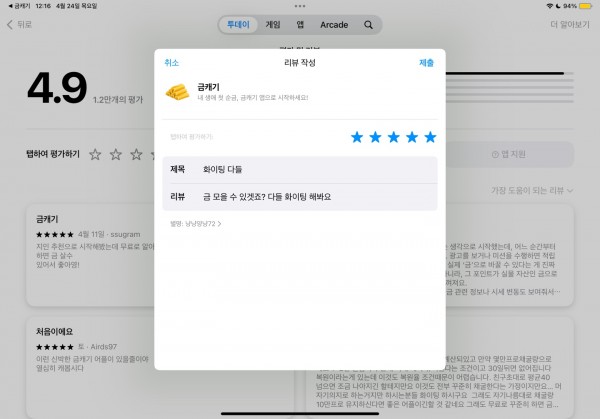Set the fifth blue rating star
The height and width of the screenshot is (419, 600).
pyautogui.click(x=430, y=137)
